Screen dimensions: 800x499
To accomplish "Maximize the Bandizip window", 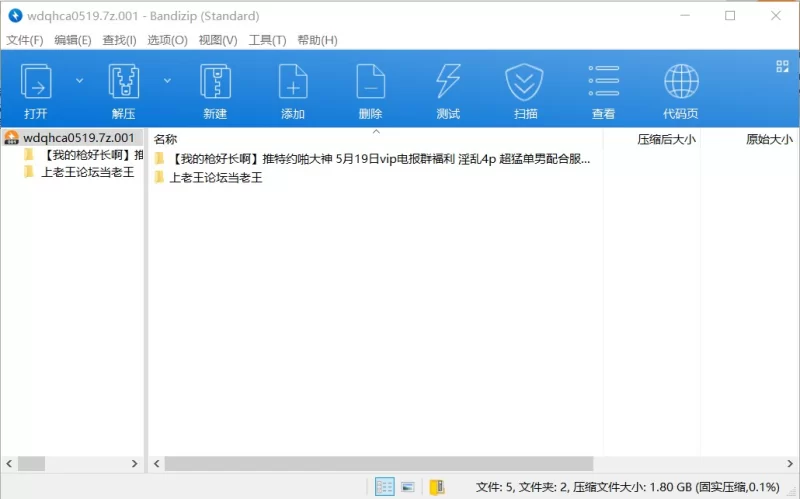I will click(730, 16).
